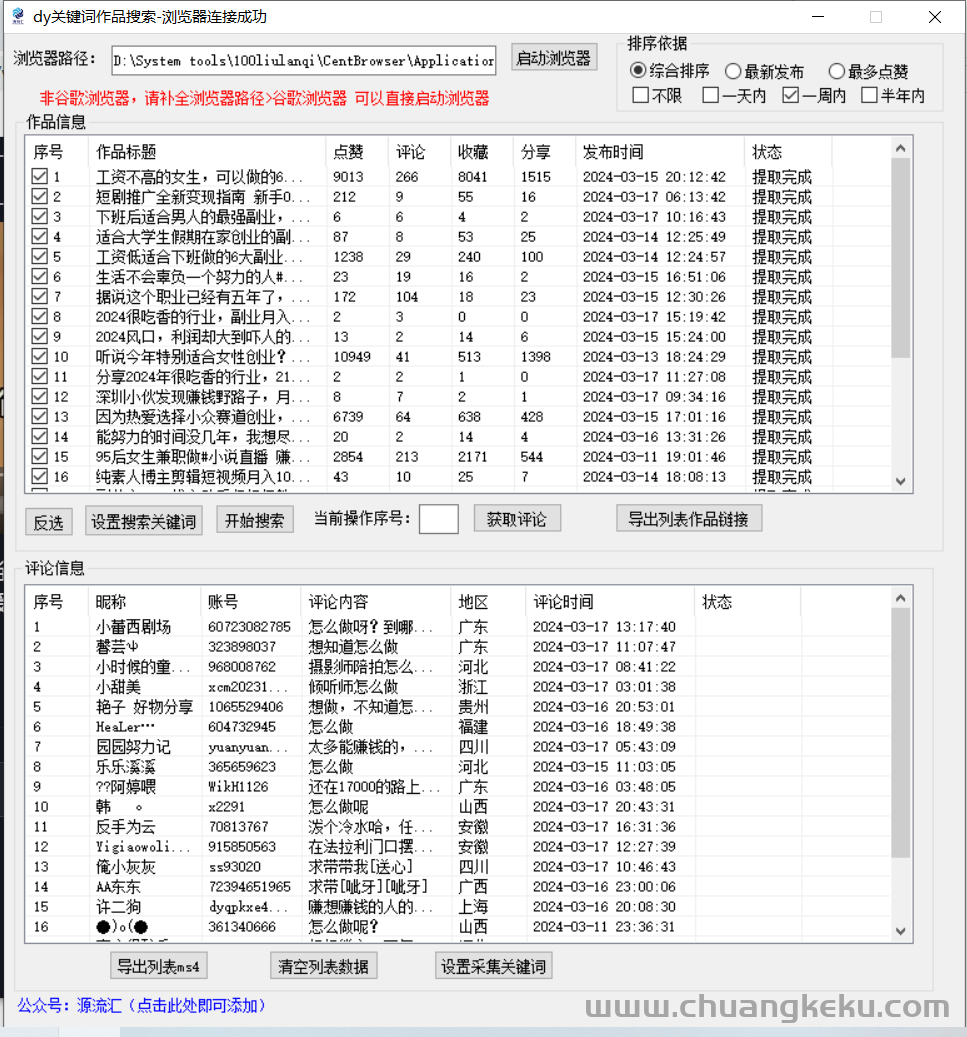Close the dy关键词作品搜索 window
Screen dimensions: 967x1037
pos(935,17)
